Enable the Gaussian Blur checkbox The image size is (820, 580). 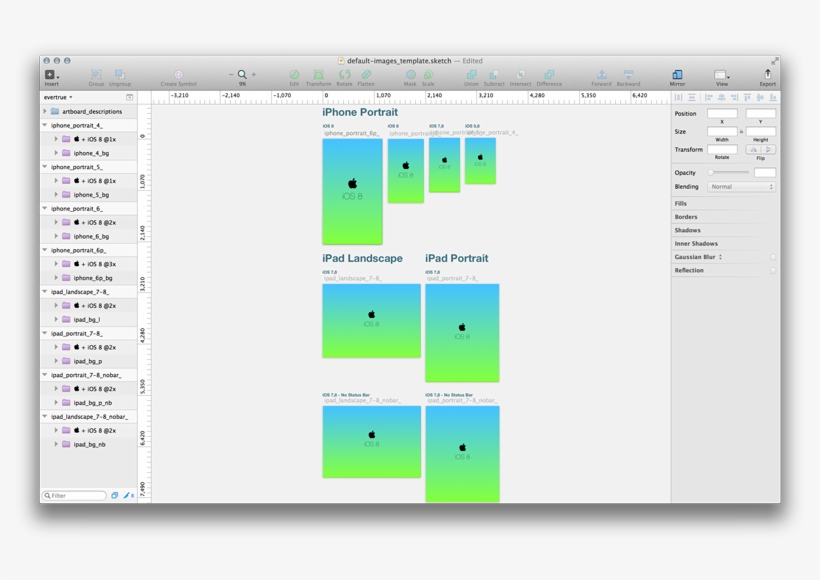[x=773, y=257]
